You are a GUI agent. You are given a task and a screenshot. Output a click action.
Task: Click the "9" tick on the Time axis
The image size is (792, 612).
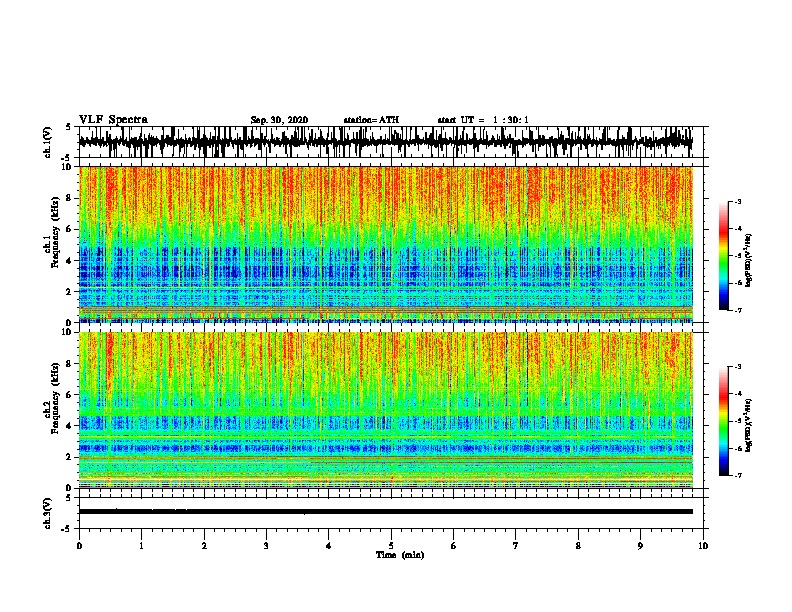click(x=640, y=546)
